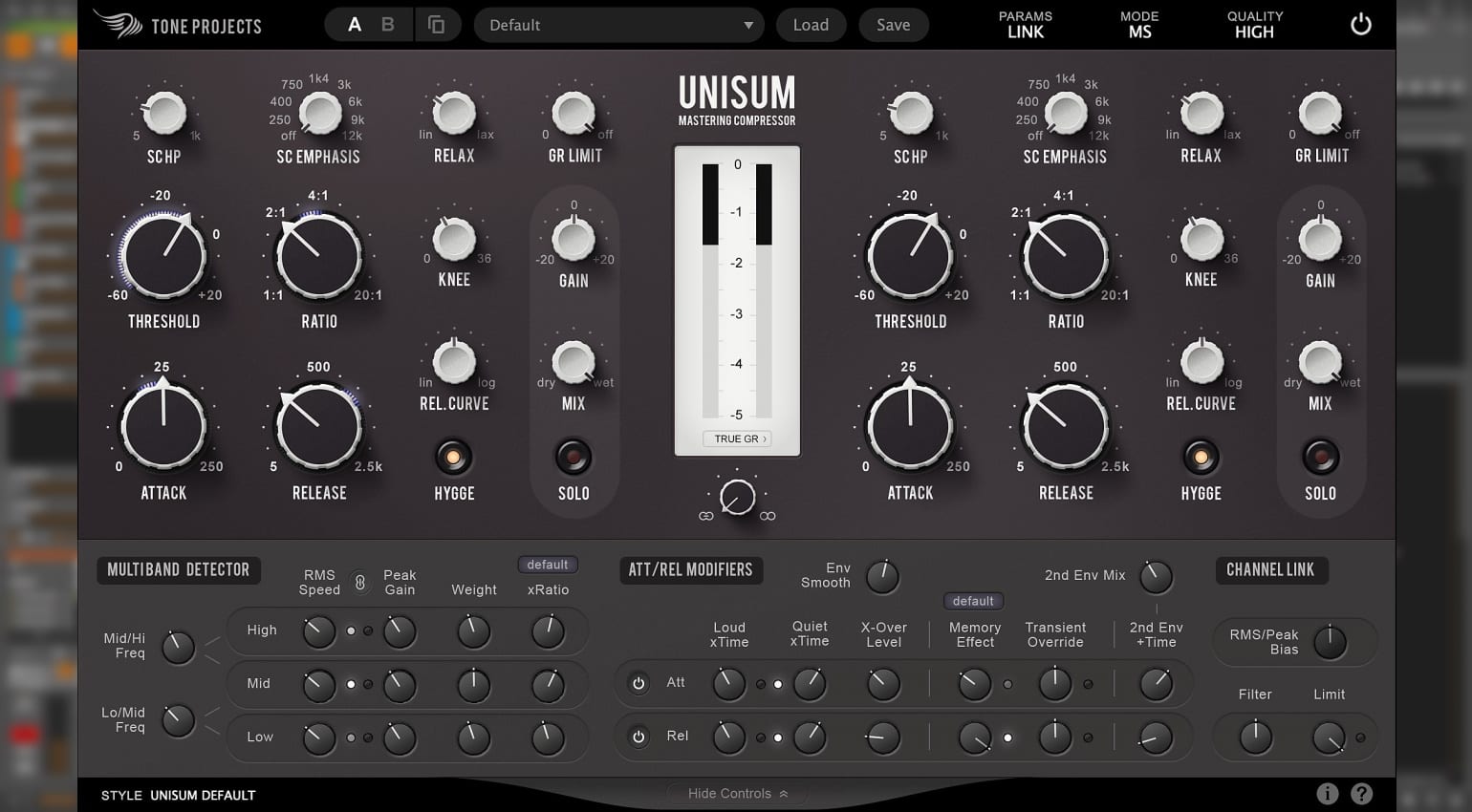Click the Save preset button
This screenshot has width=1472, height=812.
[x=893, y=25]
